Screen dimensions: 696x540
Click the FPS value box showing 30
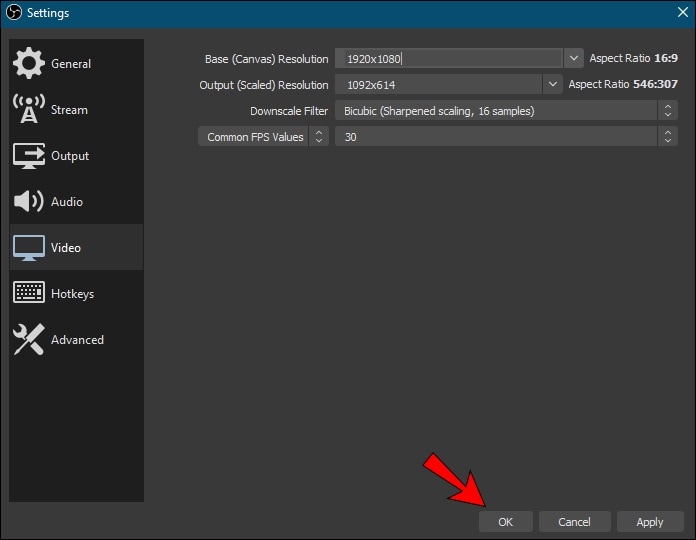506,137
